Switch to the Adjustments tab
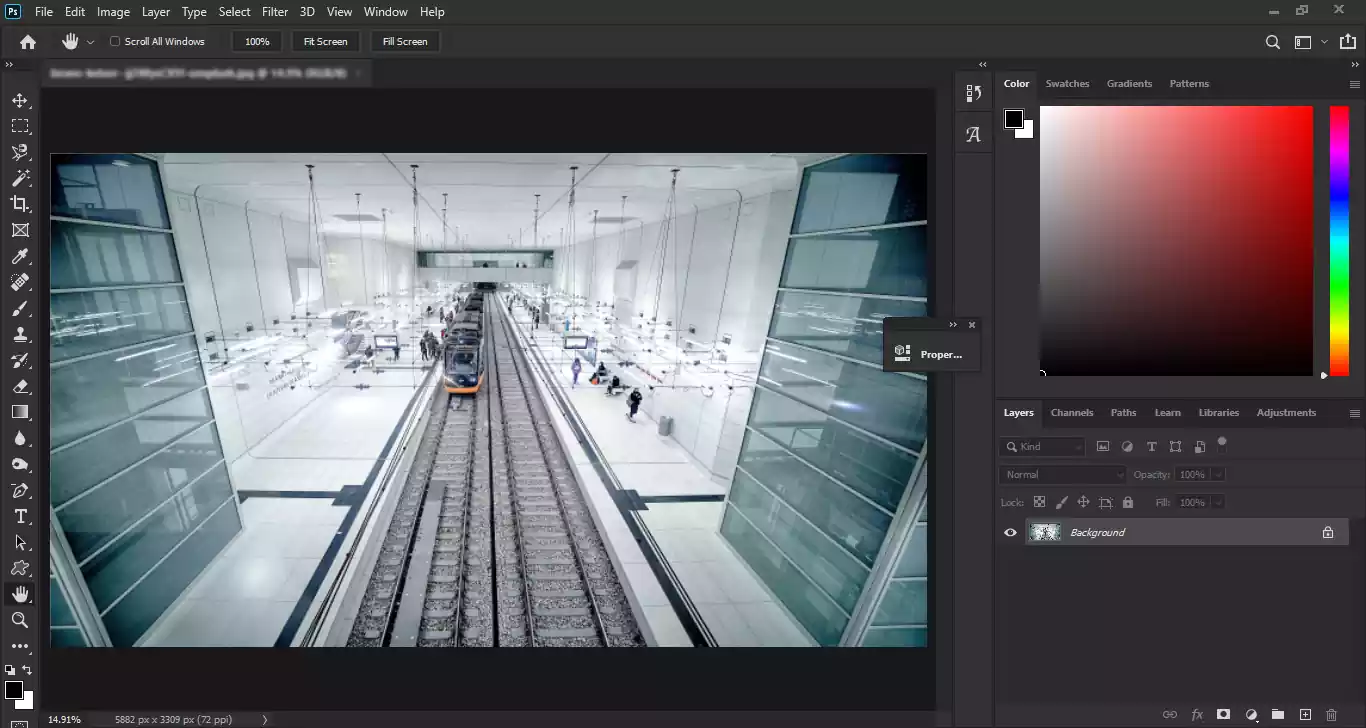The image size is (1366, 728). [1286, 413]
